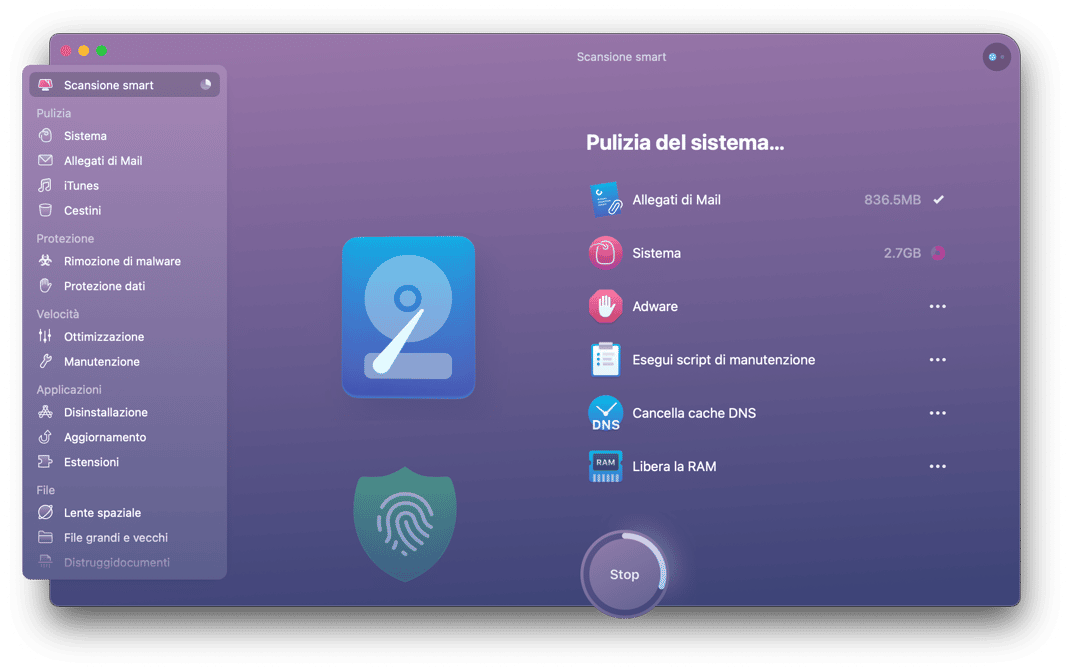Select Estensioni sidebar item
The width and height of the screenshot is (1070, 672).
click(x=124, y=461)
